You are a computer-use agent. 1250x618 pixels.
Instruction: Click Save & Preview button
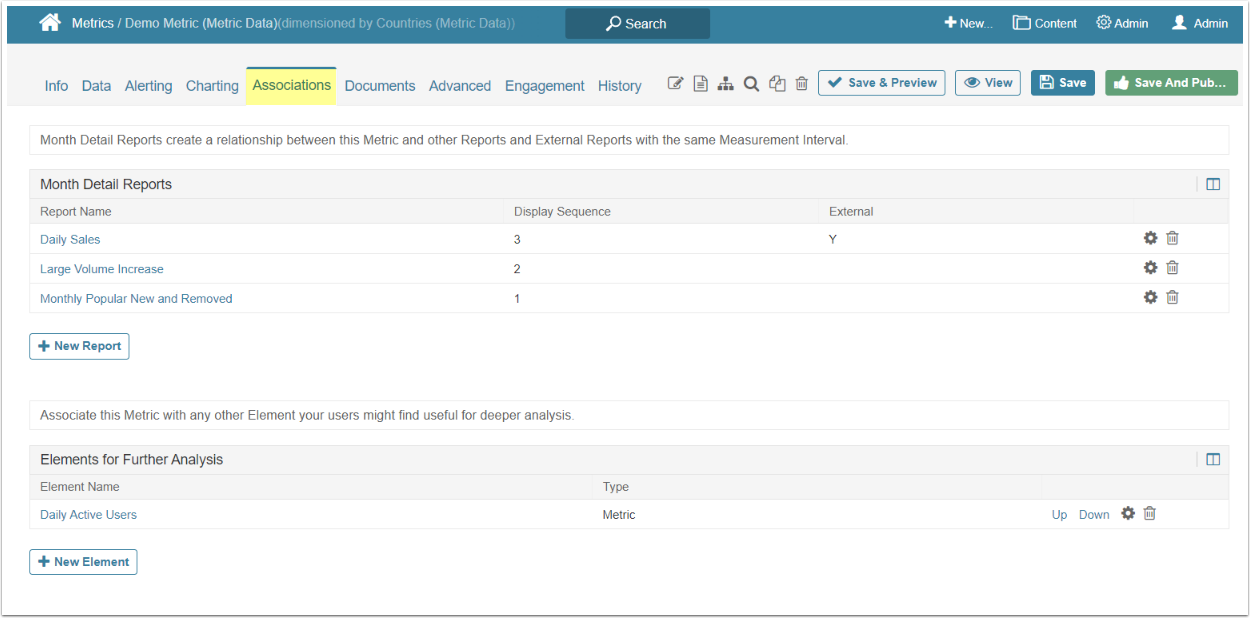point(882,83)
